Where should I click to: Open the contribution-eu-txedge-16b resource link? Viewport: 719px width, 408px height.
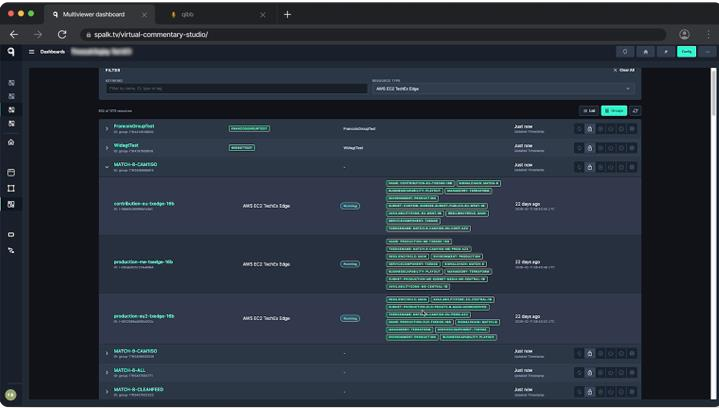click(144, 204)
